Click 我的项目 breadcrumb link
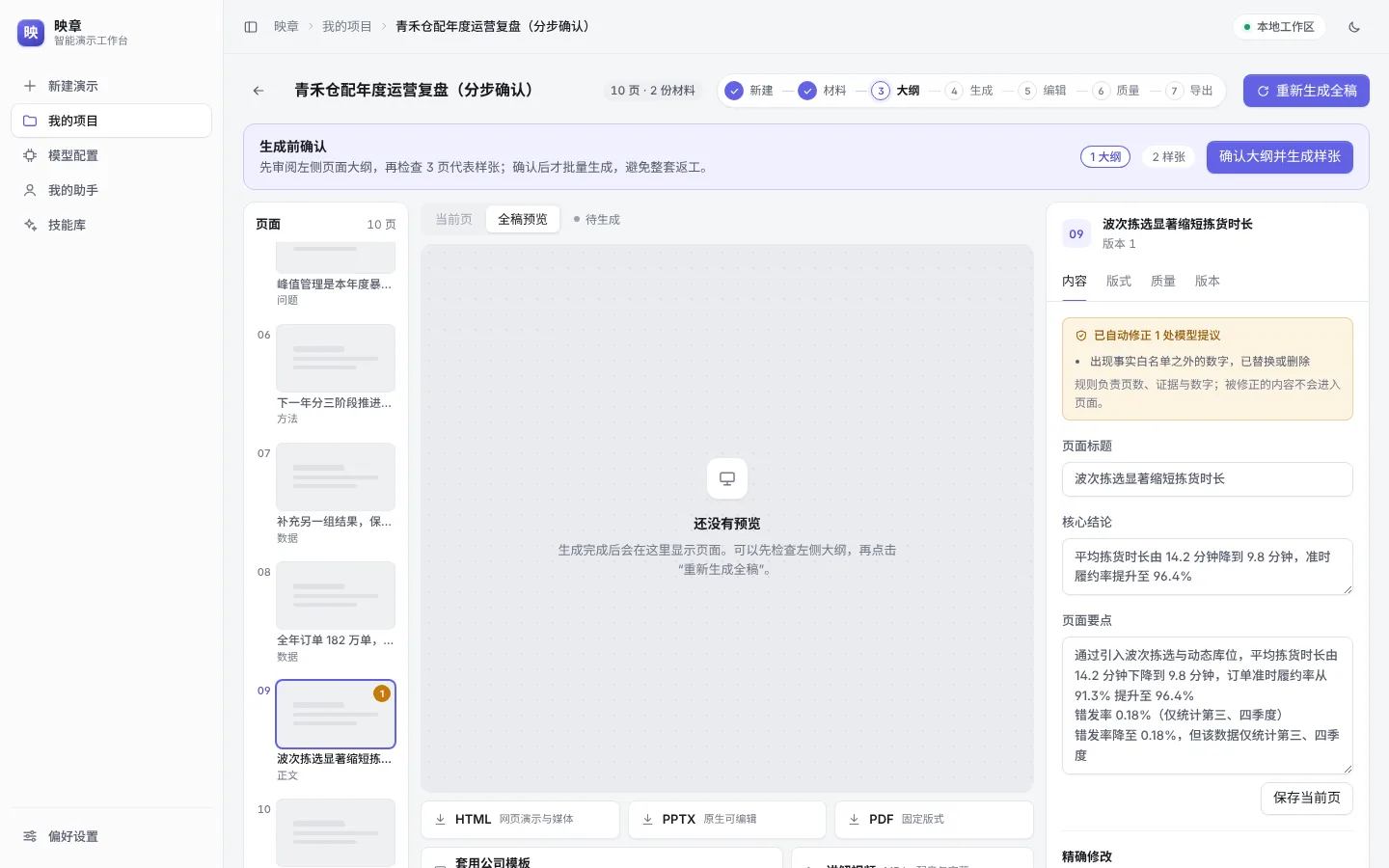The width and height of the screenshot is (1389, 868). 347,27
